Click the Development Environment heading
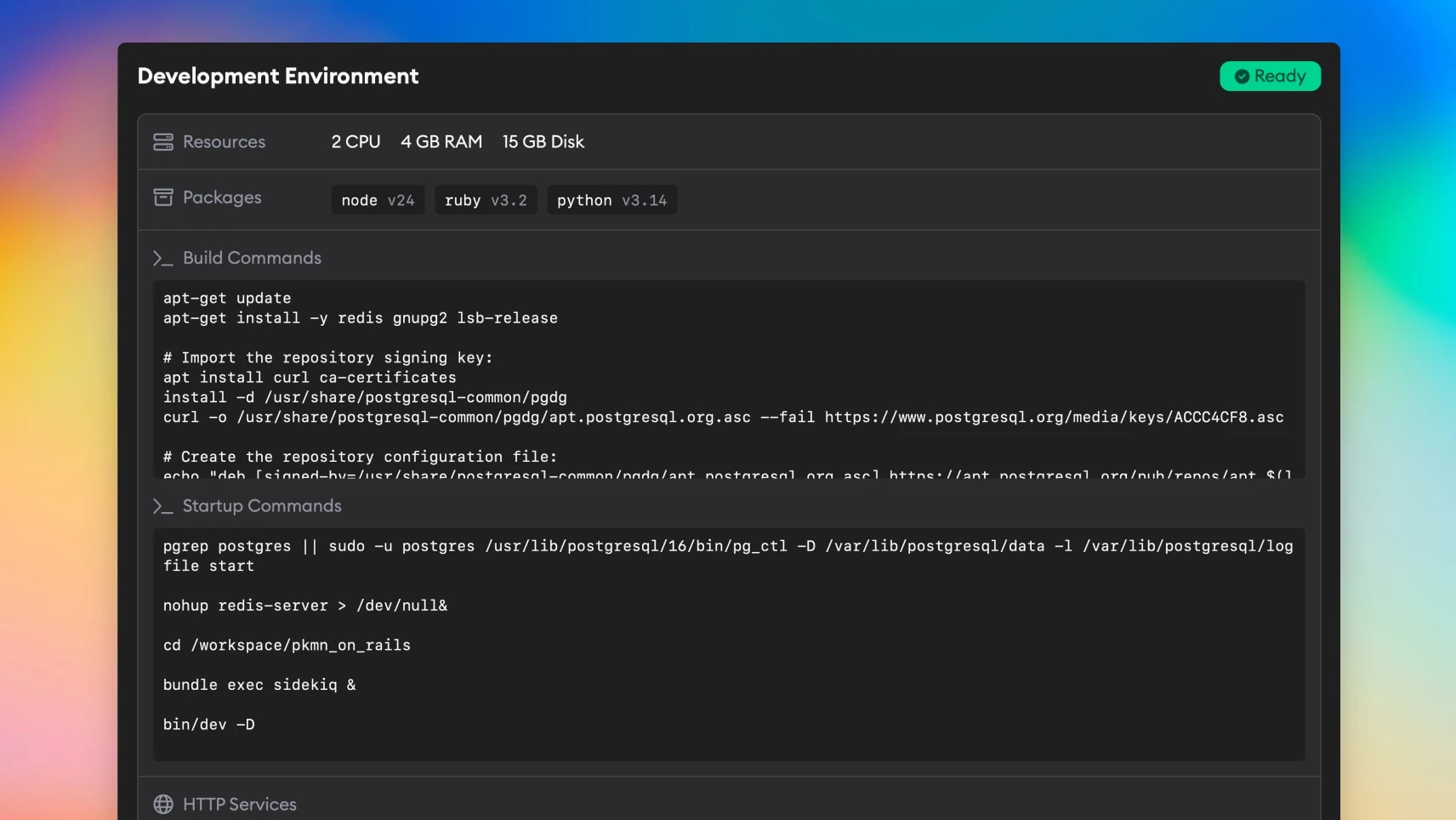Viewport: 1456px width, 820px height. click(x=277, y=76)
